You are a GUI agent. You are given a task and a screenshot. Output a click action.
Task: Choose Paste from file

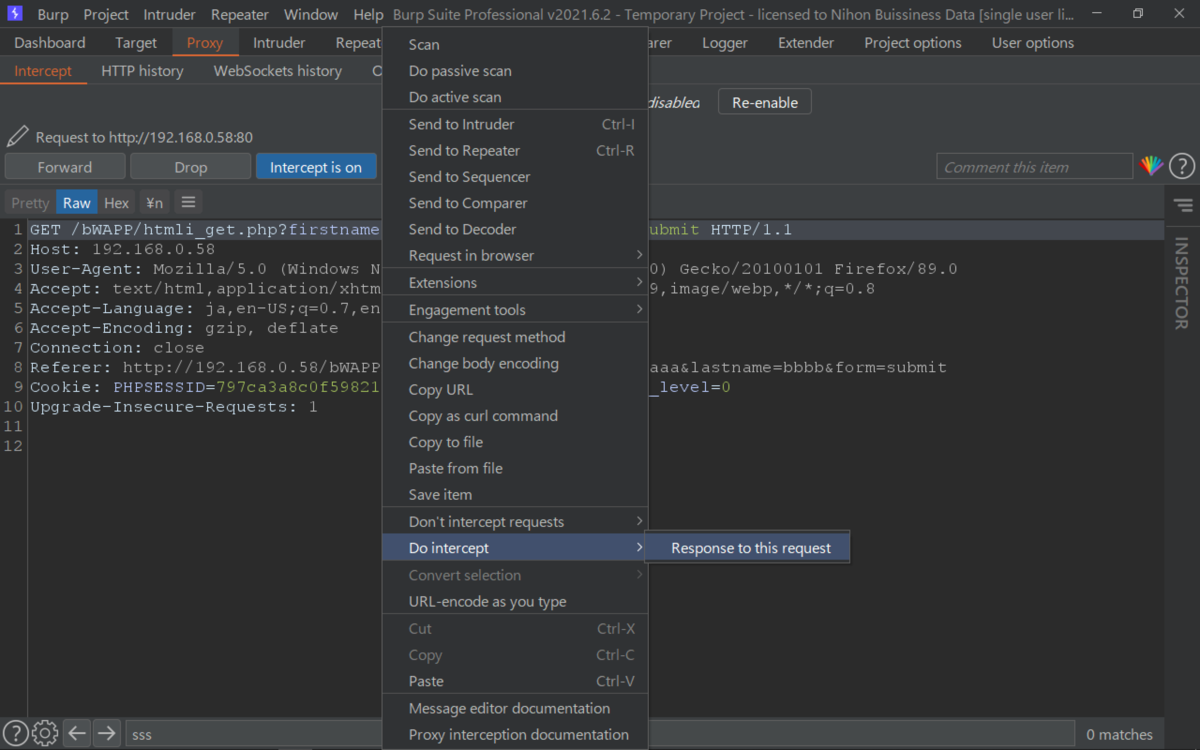pyautogui.click(x=515, y=468)
